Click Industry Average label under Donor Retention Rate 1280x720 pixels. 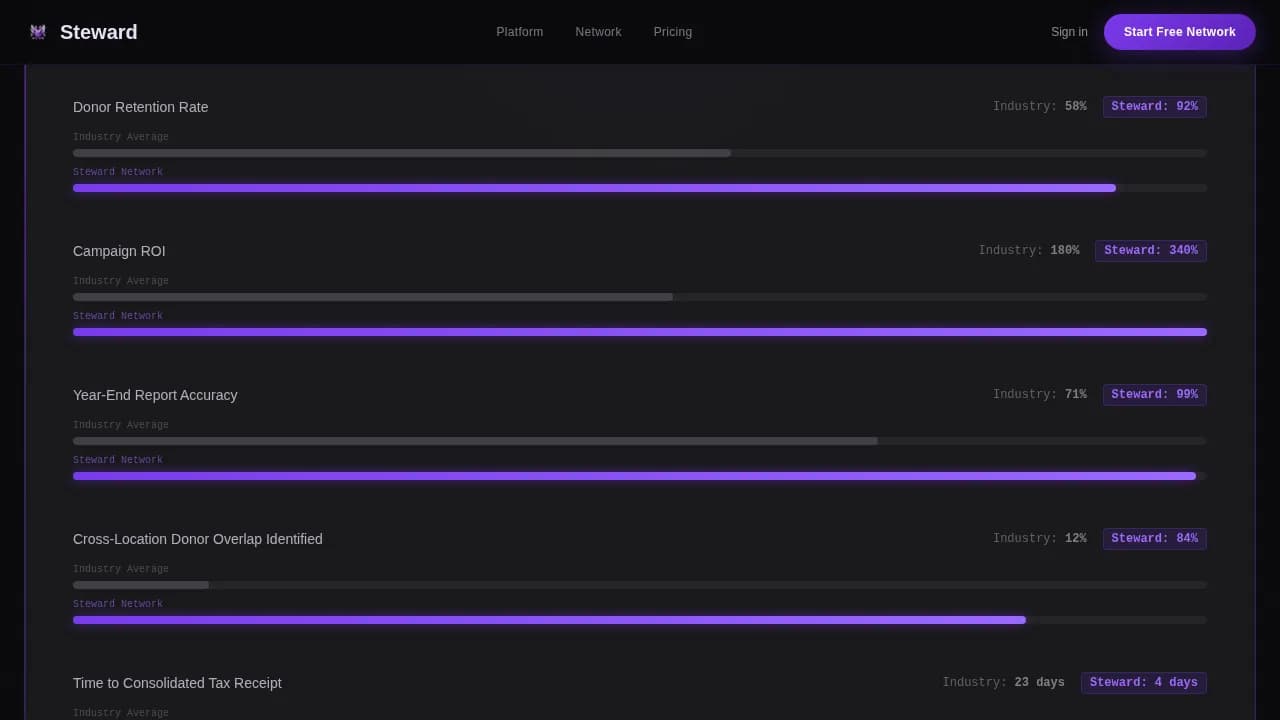click(x=121, y=137)
